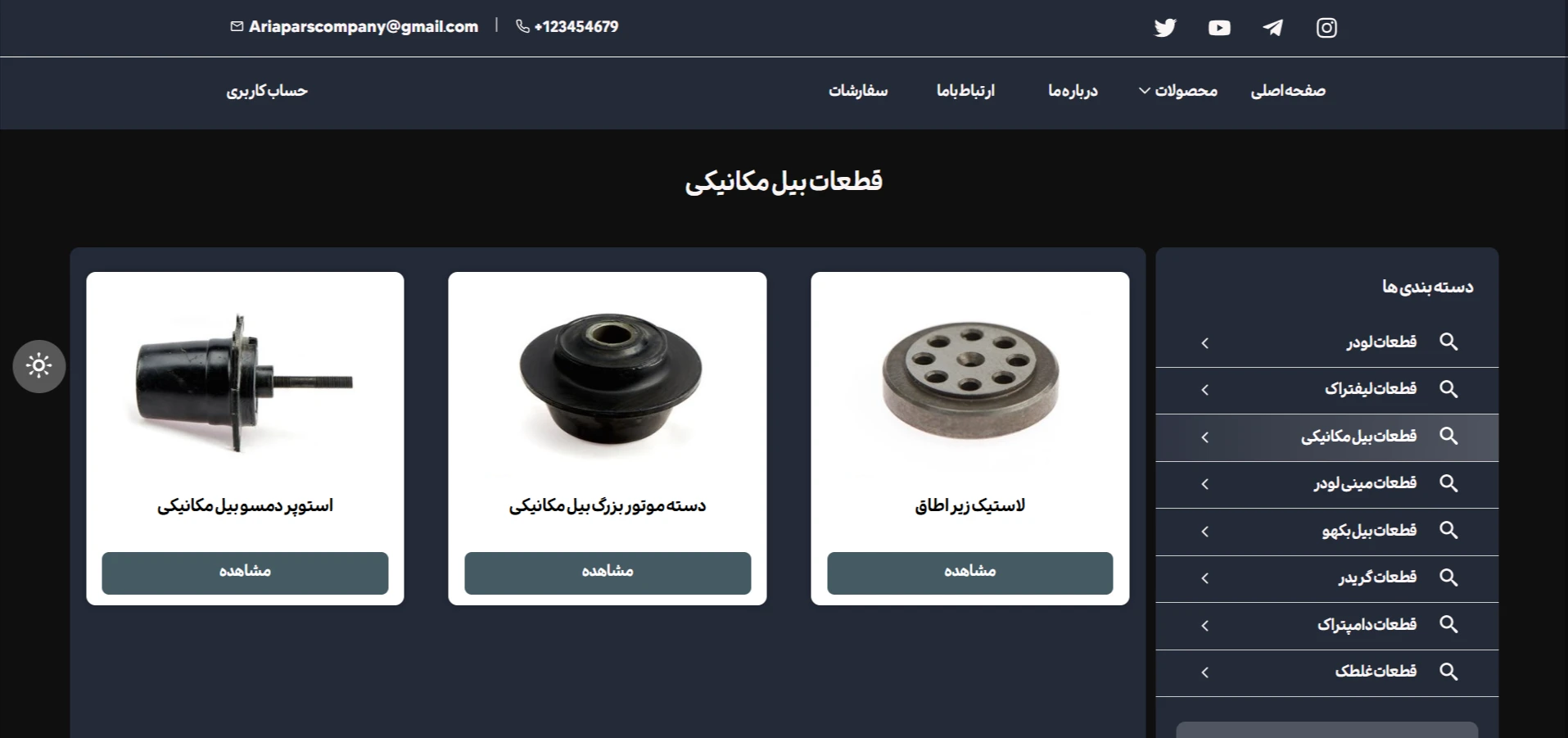Open the حساب کاربری link
The width and height of the screenshot is (1568, 738).
[267, 91]
